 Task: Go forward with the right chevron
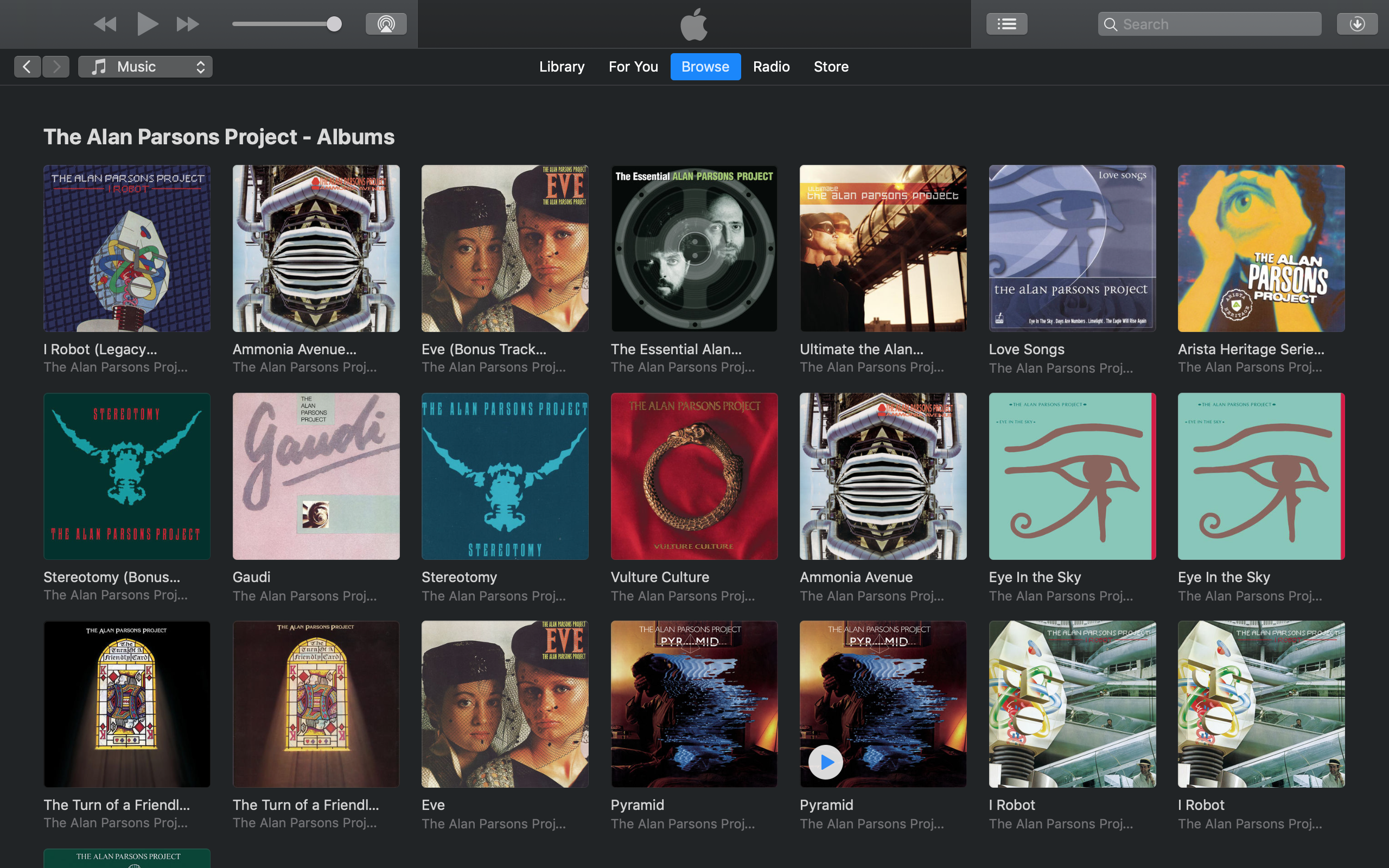coord(56,67)
